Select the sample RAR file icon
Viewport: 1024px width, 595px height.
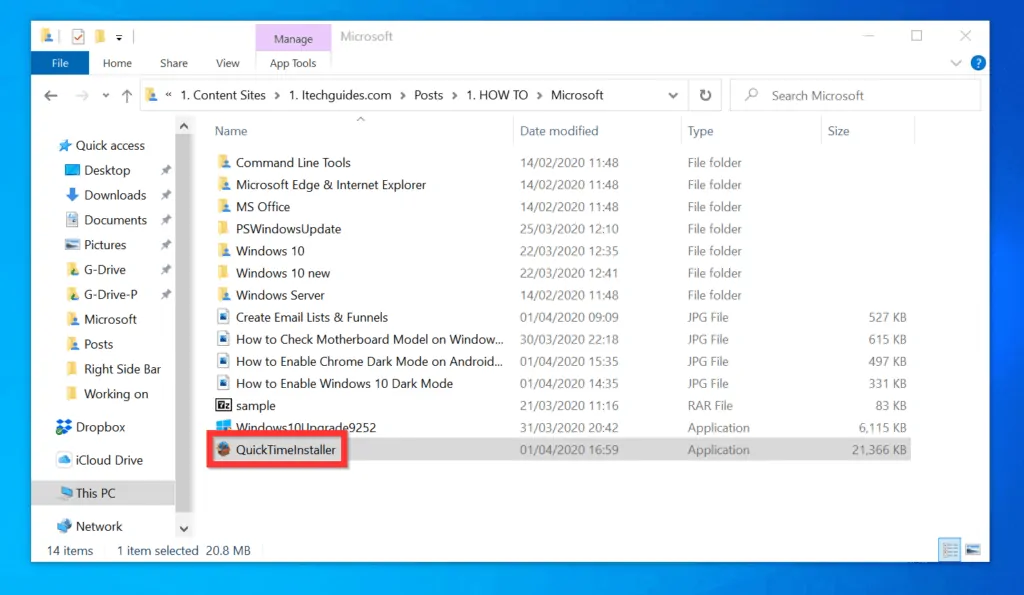[224, 406]
